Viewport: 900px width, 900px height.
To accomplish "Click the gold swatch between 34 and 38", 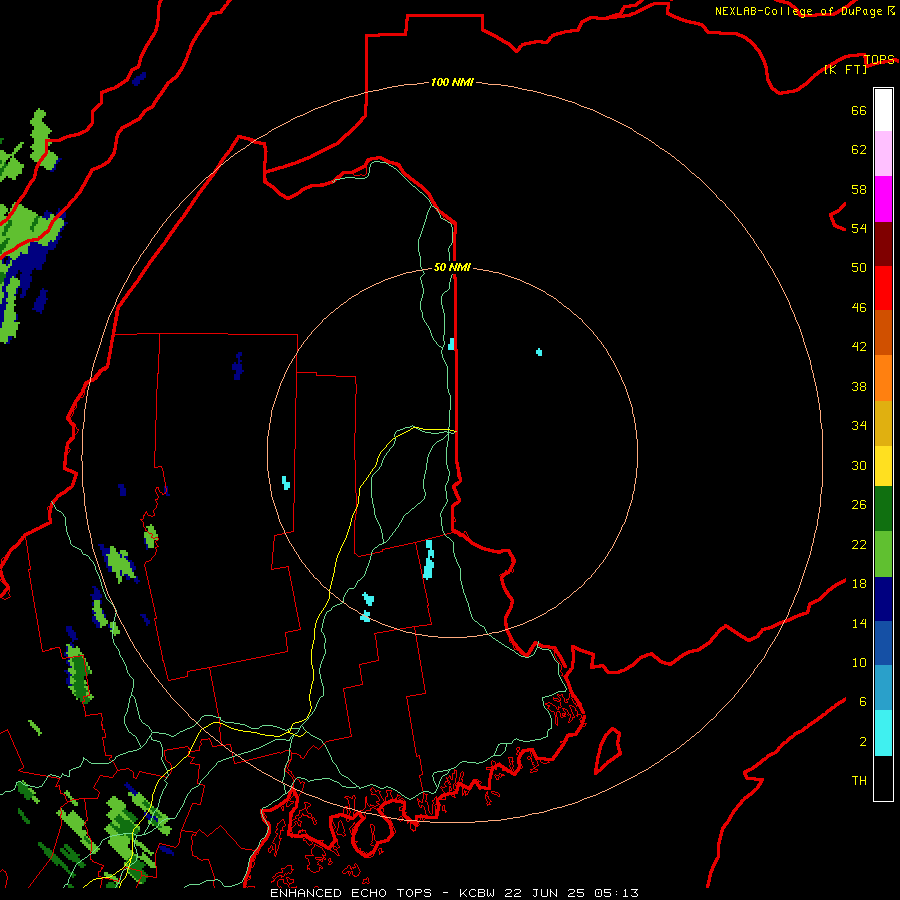I will point(883,424).
